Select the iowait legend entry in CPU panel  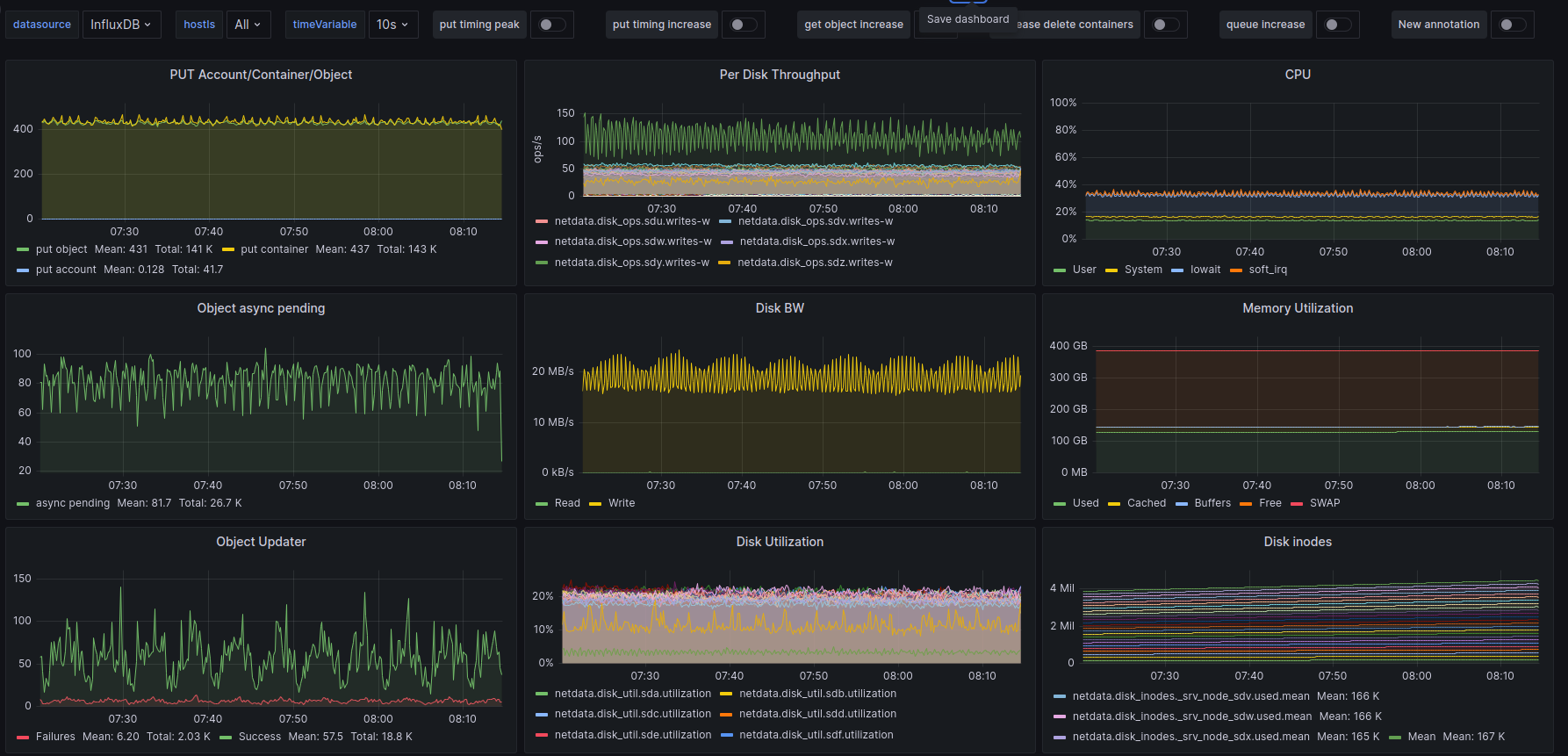pyautogui.click(x=1205, y=270)
